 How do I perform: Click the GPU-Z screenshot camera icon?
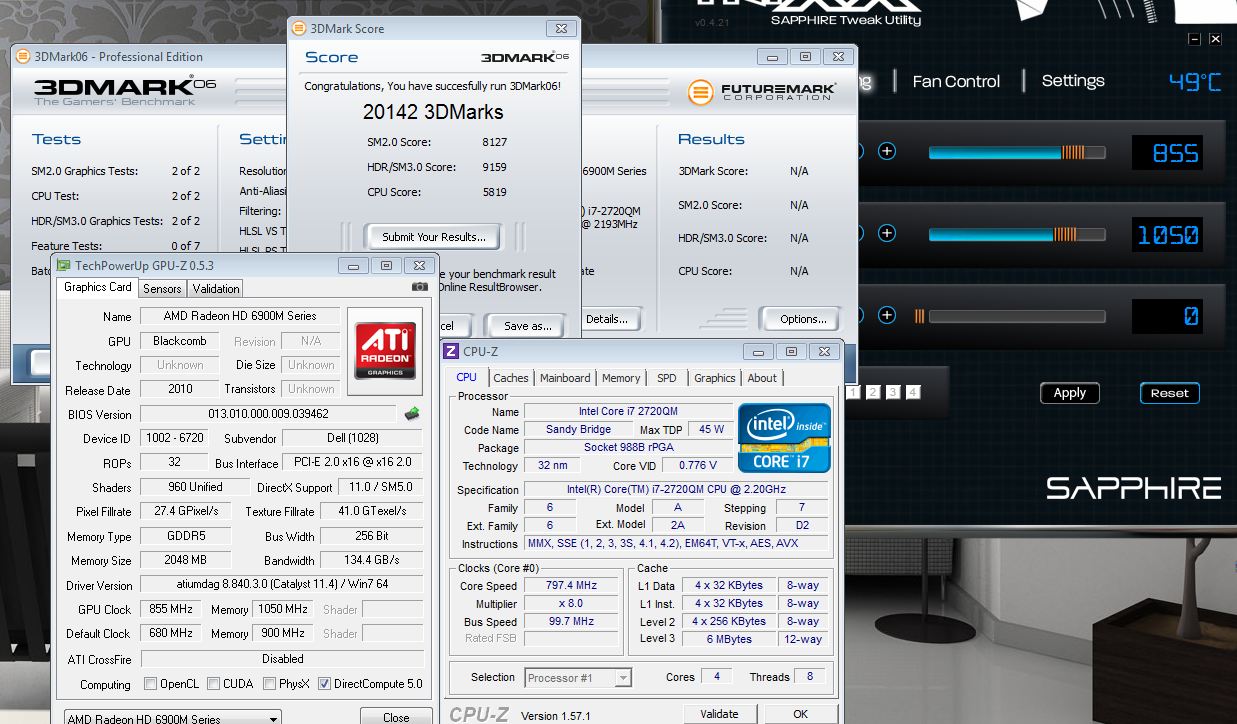click(x=420, y=287)
